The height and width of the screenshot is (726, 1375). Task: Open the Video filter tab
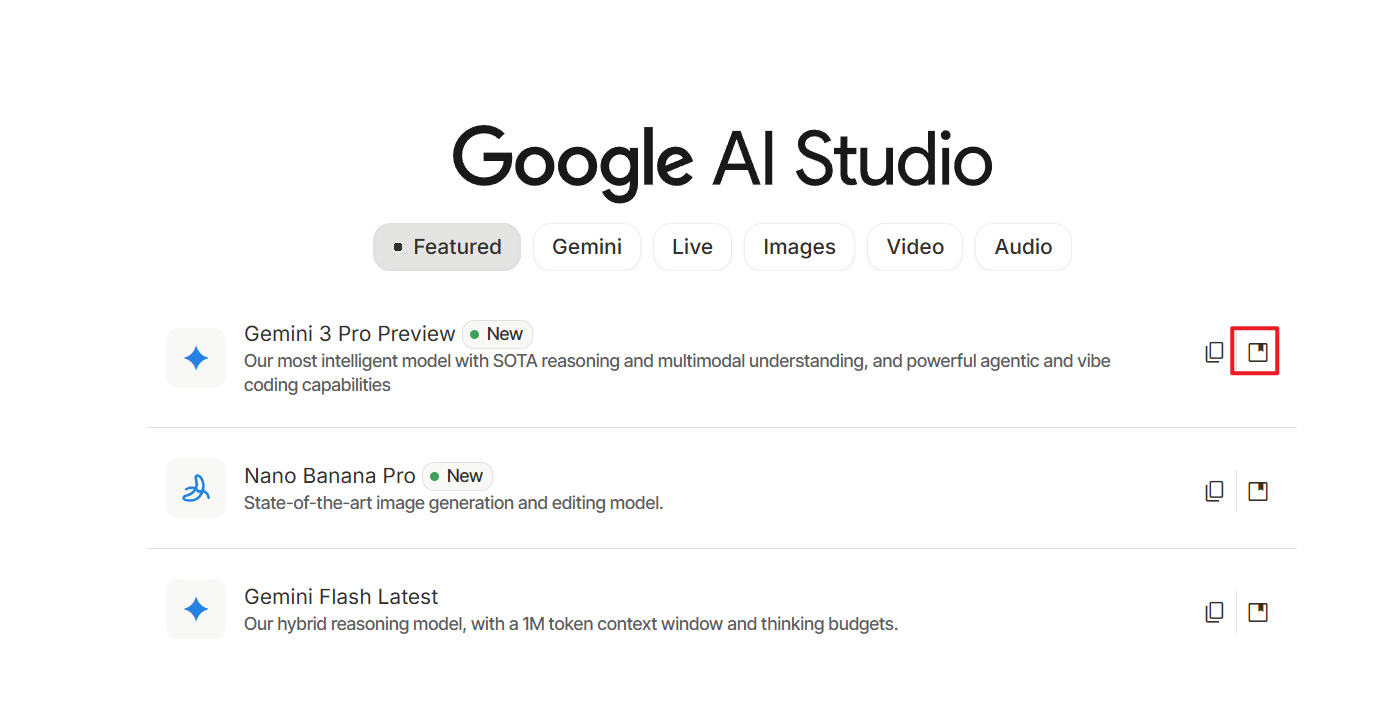(914, 246)
